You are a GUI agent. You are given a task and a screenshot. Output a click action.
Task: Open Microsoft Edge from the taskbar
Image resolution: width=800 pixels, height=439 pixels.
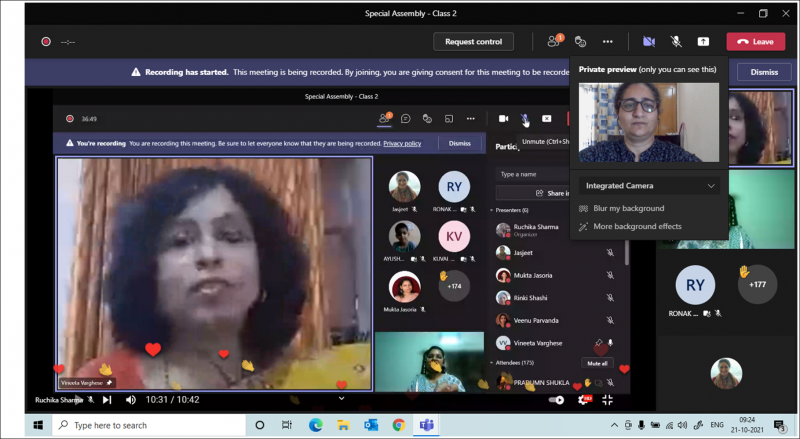(x=315, y=425)
